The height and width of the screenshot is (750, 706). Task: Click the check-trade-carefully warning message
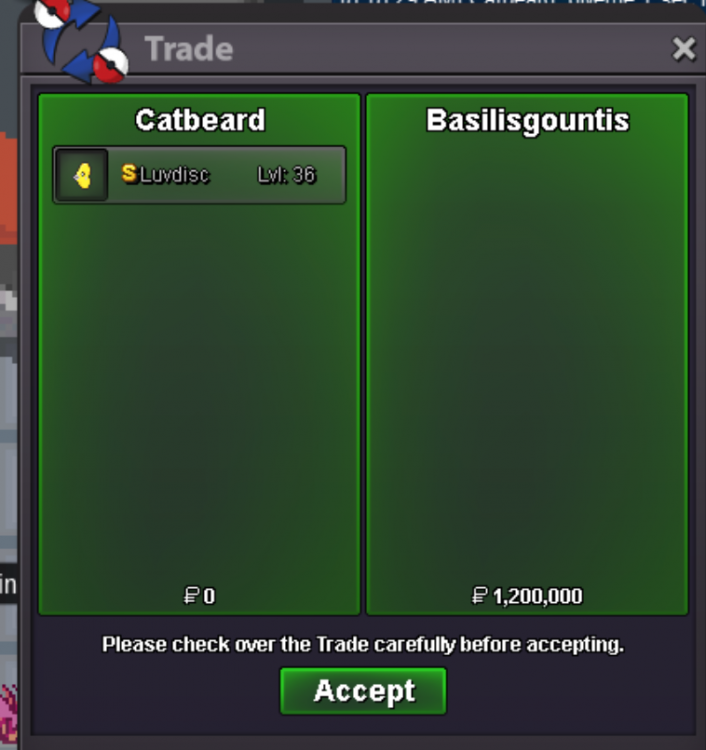[x=363, y=644]
